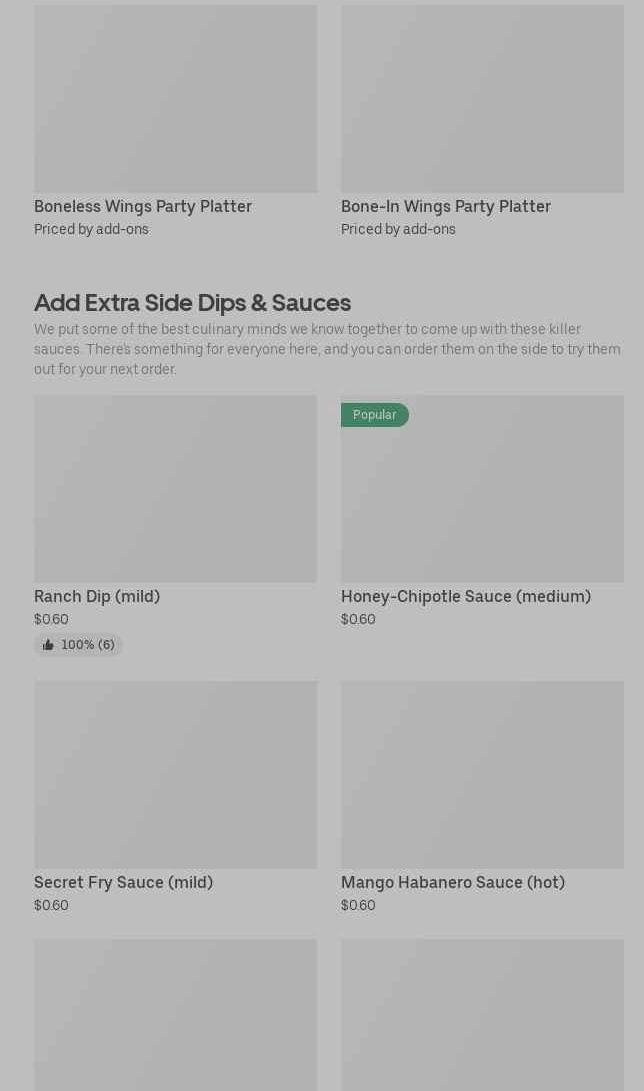Open the Boneless Wings Party Platter photo
The width and height of the screenshot is (644, 1091).
(x=175, y=98)
